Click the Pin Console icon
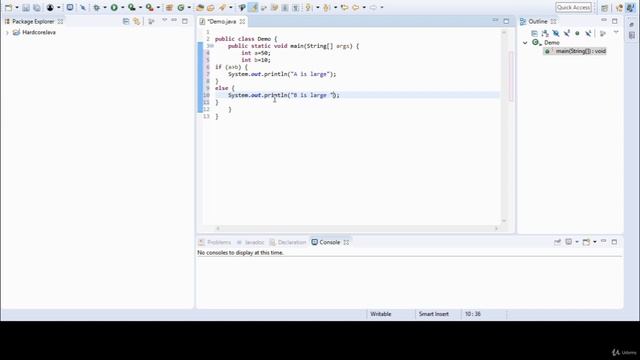This screenshot has width=640, height=360. pos(558,242)
